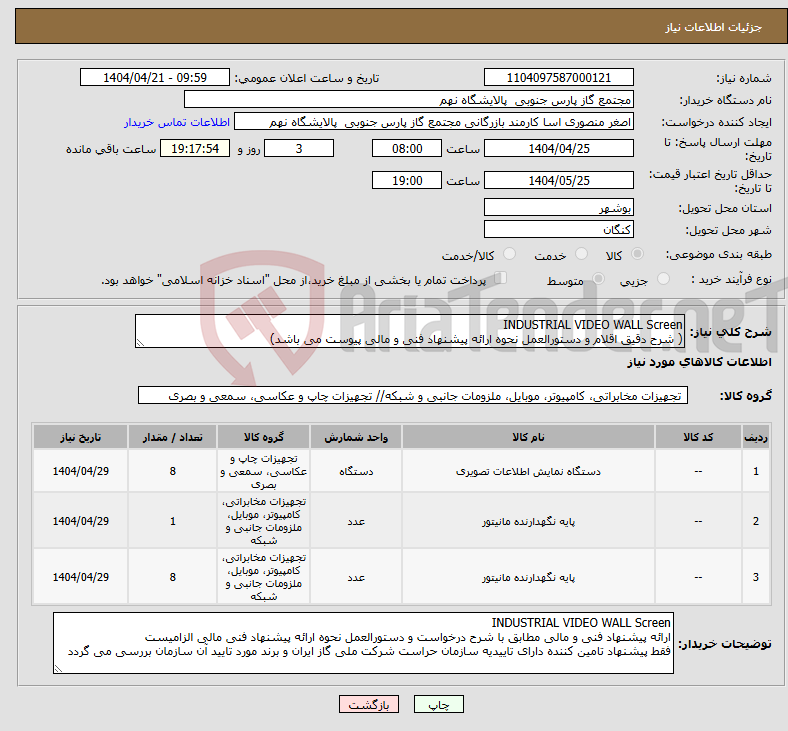Click پایه نگهدارنده مانیتور in row 3
The height and width of the screenshot is (731, 788).
tap(528, 577)
